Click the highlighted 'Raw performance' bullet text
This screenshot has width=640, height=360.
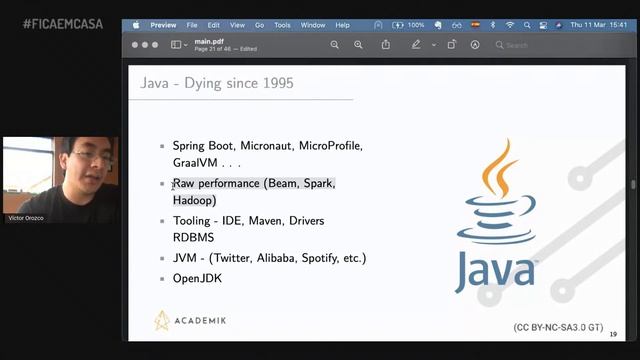254,192
